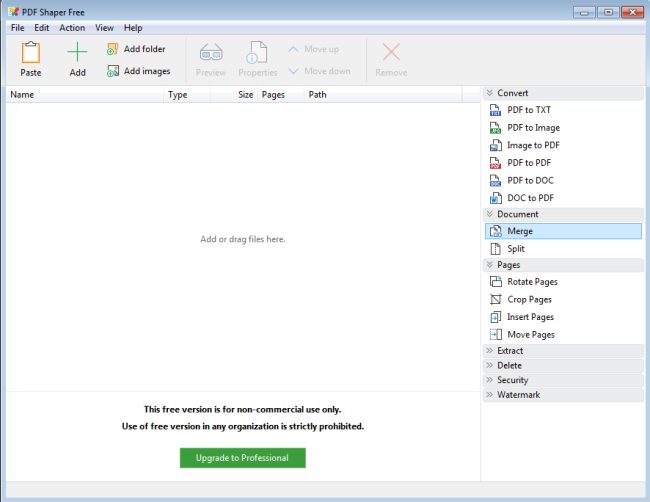
Task: Click the Add images label
Action: point(147,71)
